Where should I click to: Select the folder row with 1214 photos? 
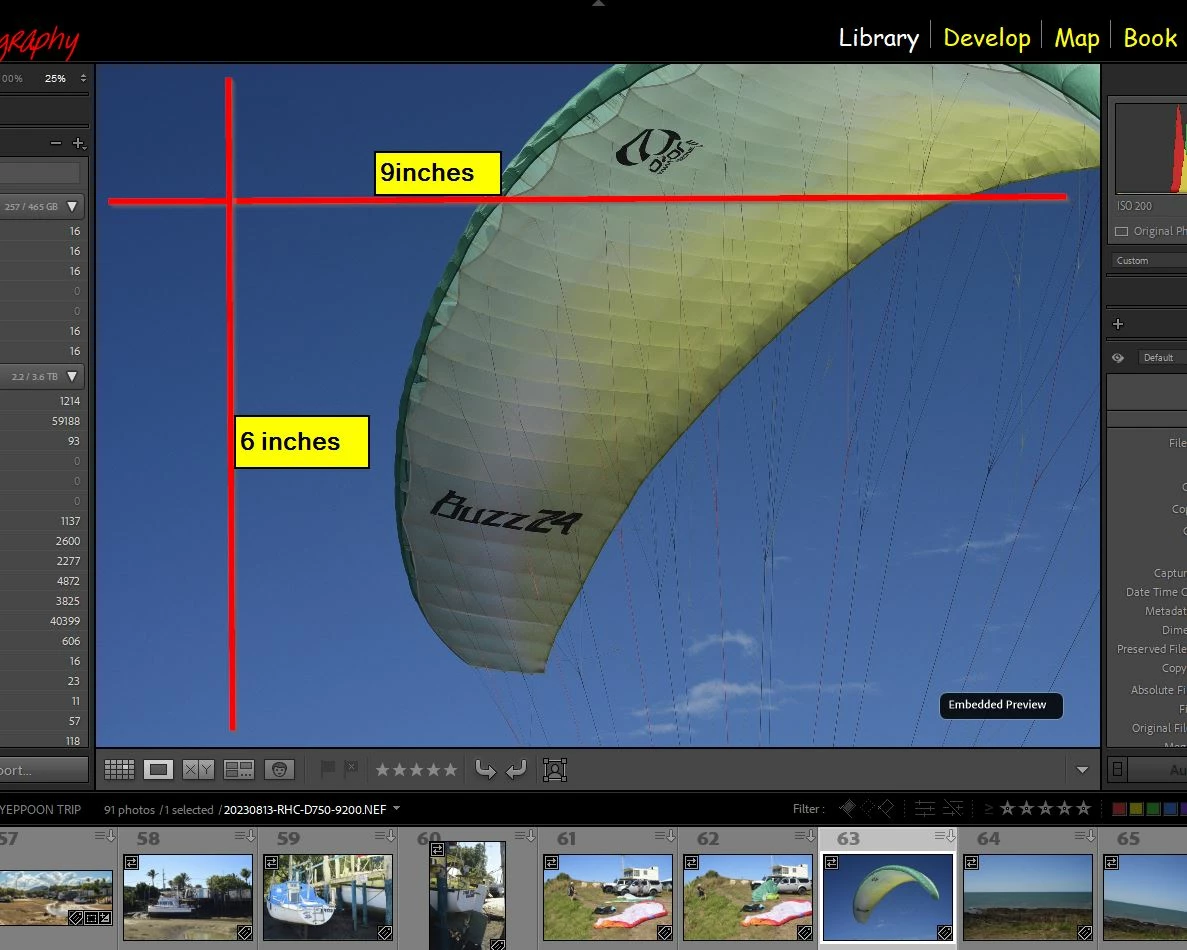click(44, 401)
